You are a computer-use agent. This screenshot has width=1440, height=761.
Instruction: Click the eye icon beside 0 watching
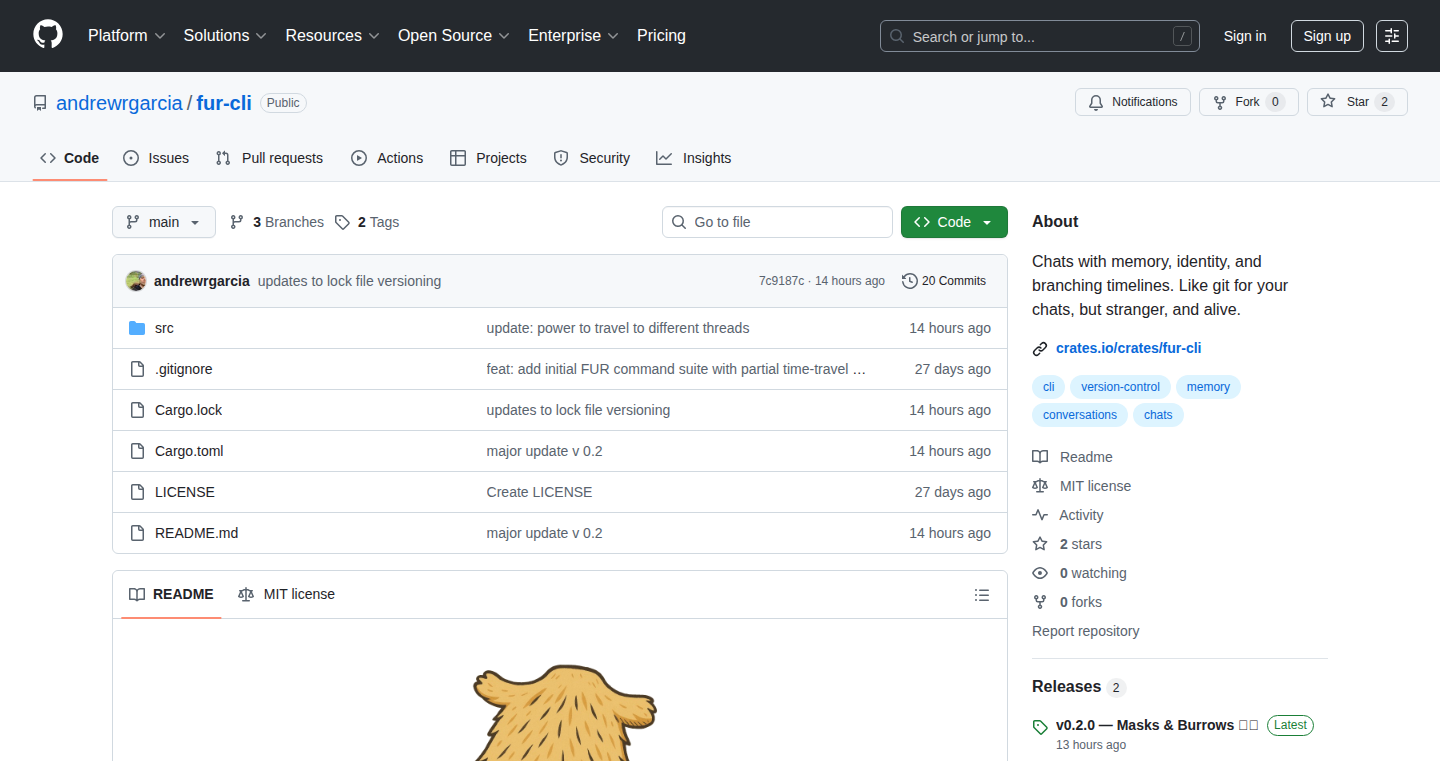1040,573
